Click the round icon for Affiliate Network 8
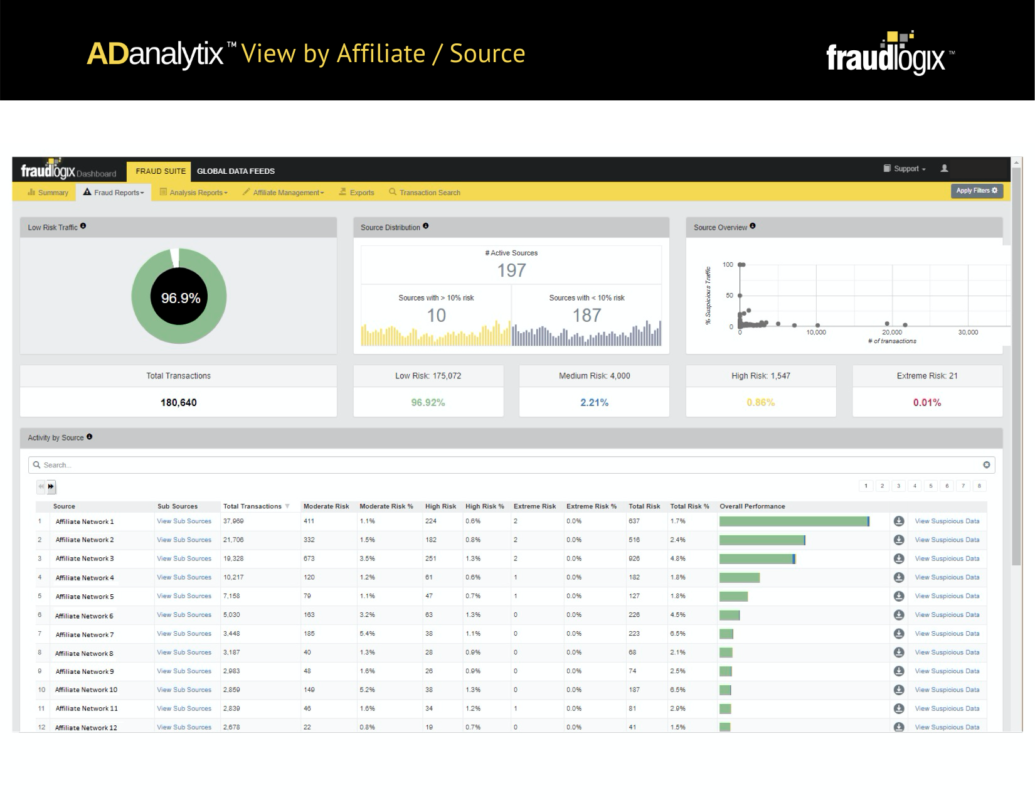The height and width of the screenshot is (800, 1035). [898, 652]
